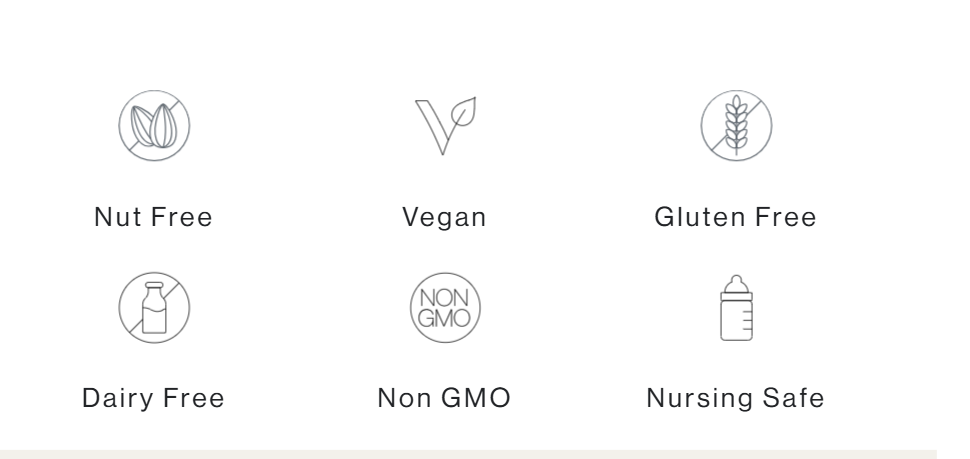Click the circular NON GMO badge icon

point(445,307)
